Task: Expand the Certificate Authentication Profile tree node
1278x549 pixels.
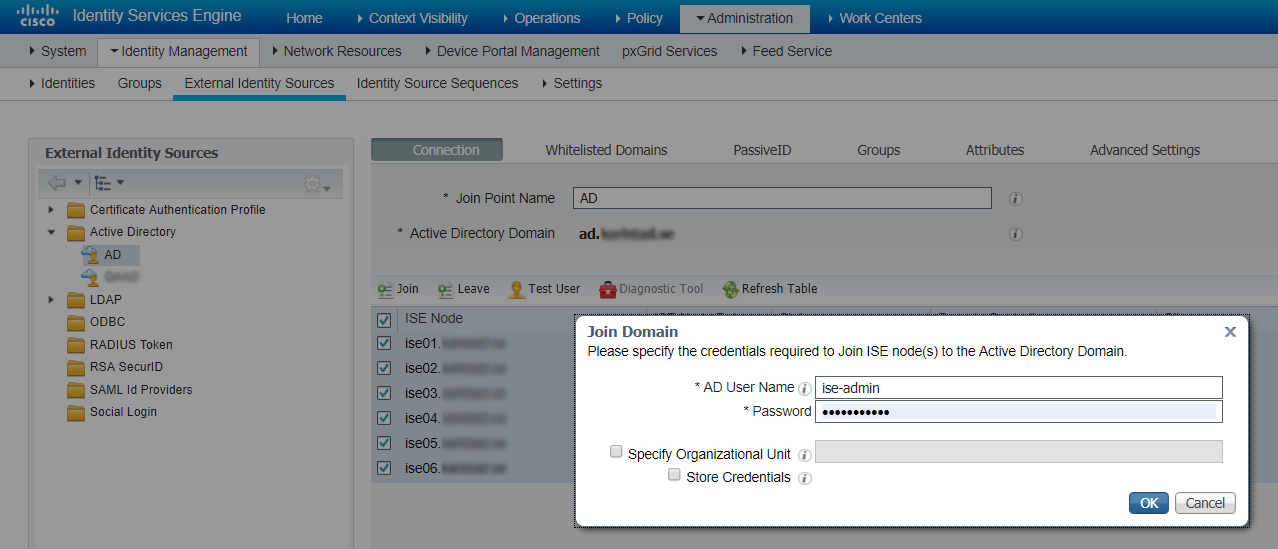Action: [51, 210]
